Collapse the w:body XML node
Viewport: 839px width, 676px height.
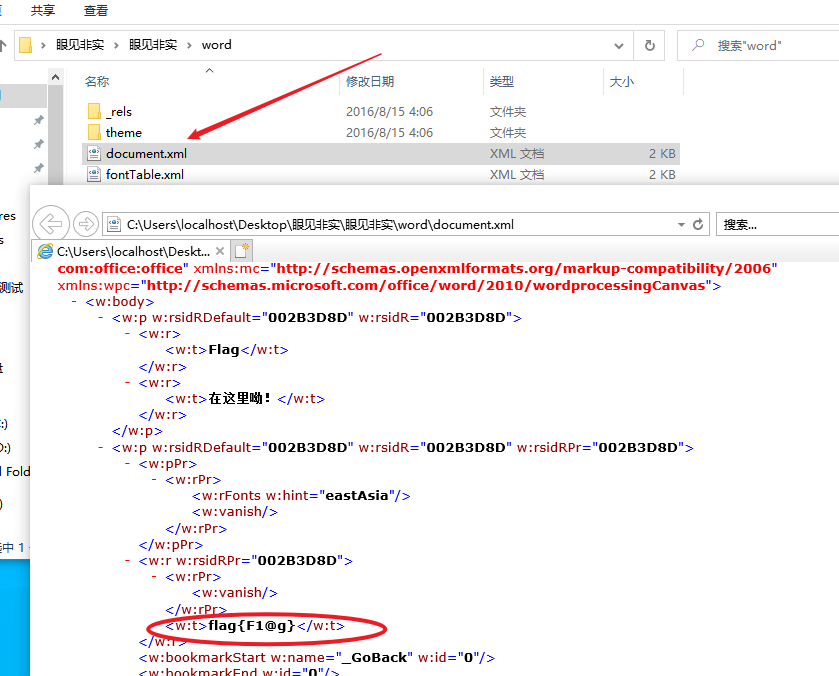(74, 301)
